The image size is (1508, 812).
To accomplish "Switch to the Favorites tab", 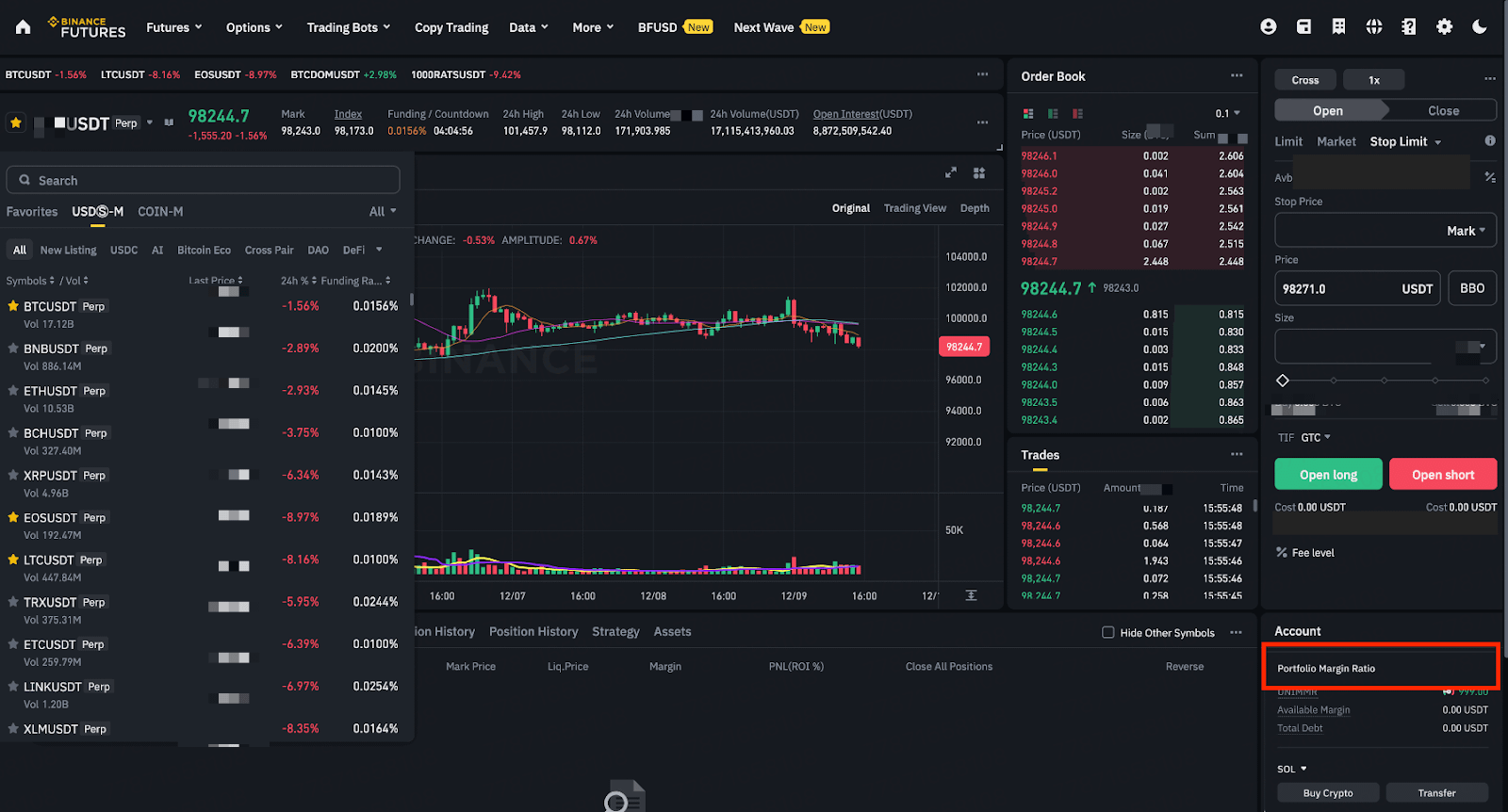I will (32, 211).
